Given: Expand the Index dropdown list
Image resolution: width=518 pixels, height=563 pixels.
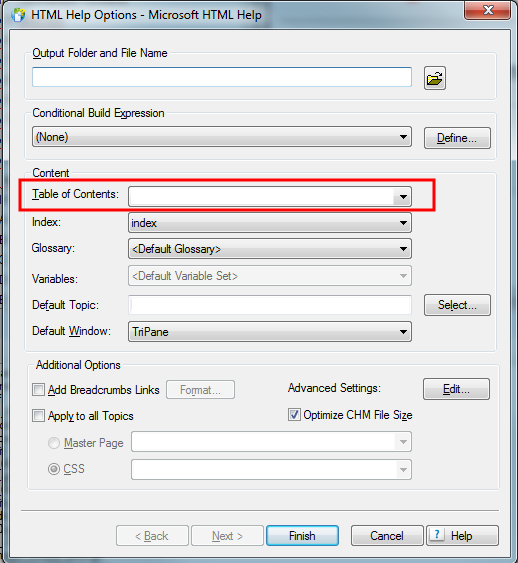Looking at the screenshot, I should (x=270, y=223).
